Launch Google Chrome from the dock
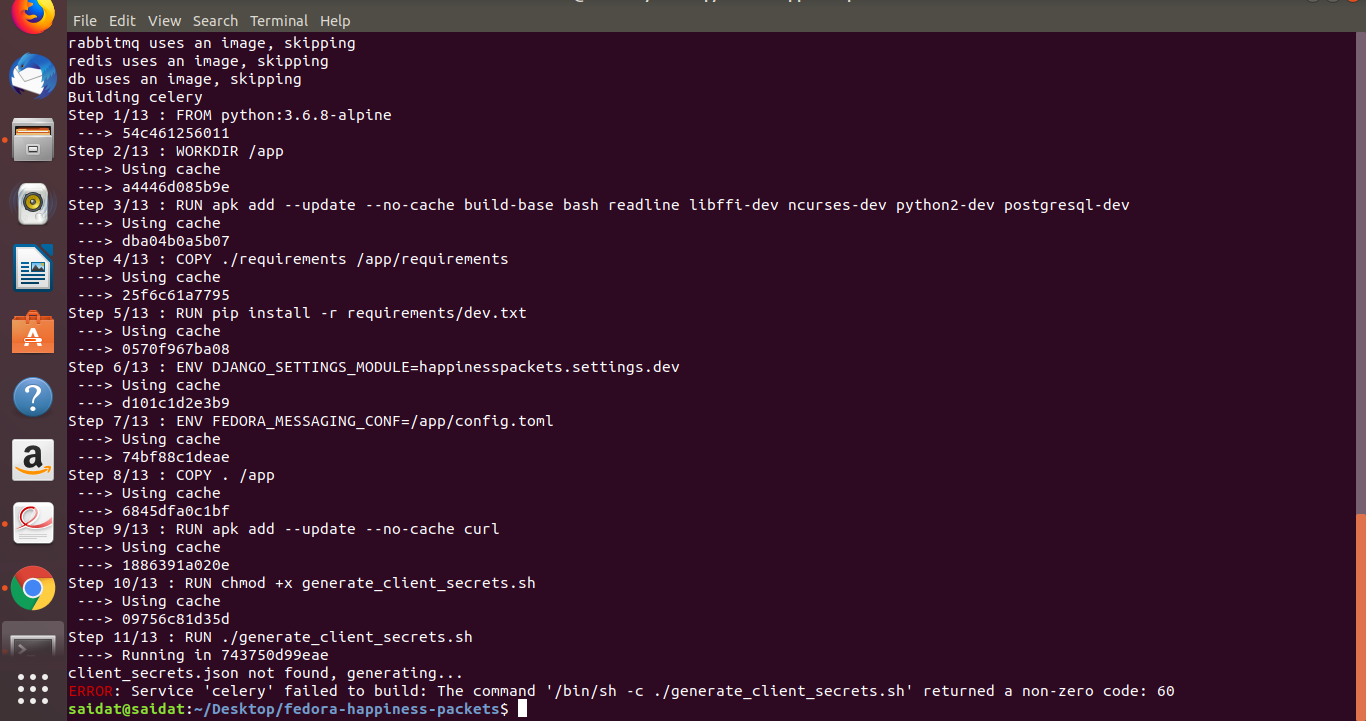The image size is (1366, 721). (33, 588)
